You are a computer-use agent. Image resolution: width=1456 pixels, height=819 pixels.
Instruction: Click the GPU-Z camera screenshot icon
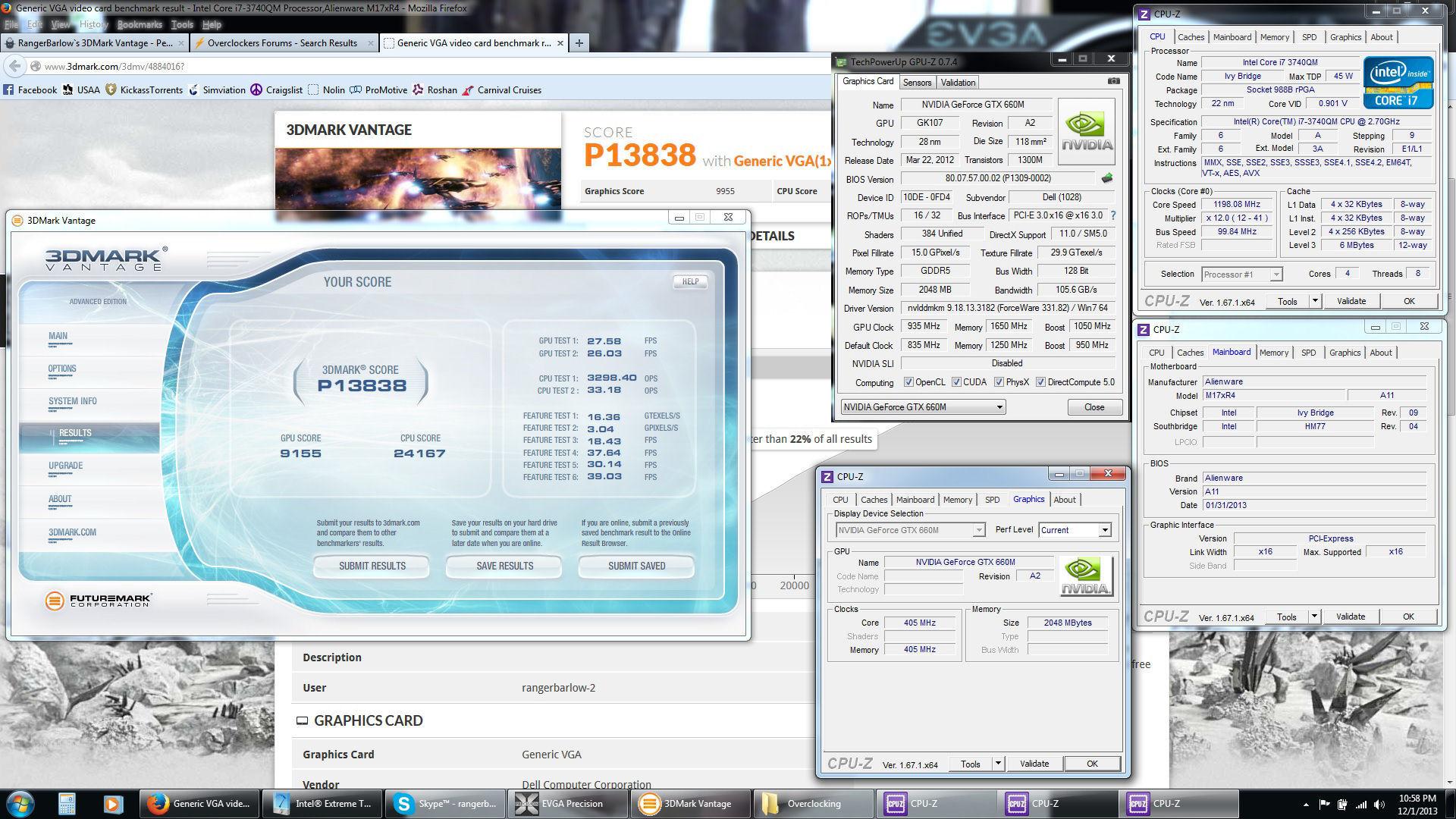[1113, 81]
